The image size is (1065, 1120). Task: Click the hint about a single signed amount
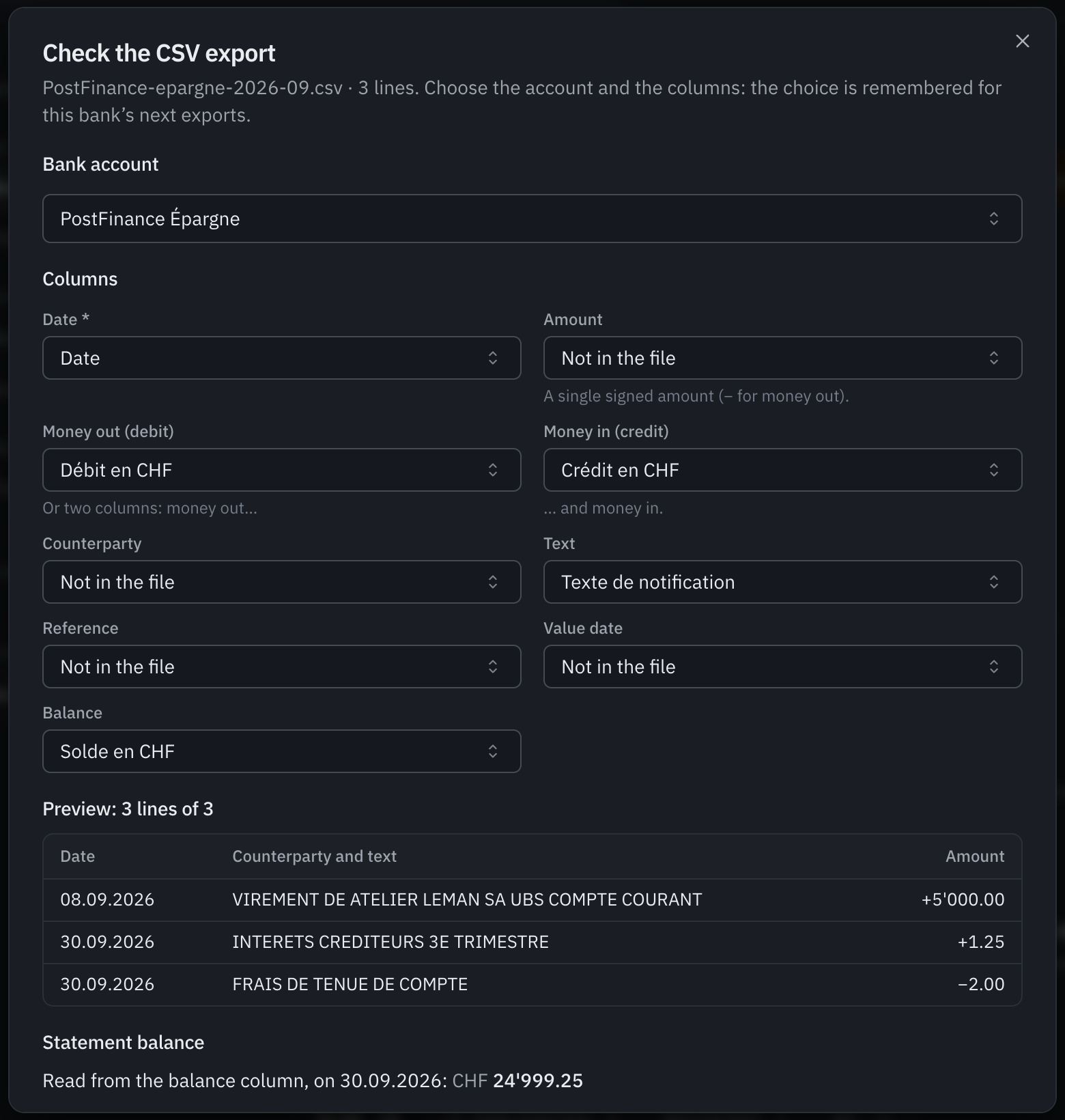[x=696, y=396]
